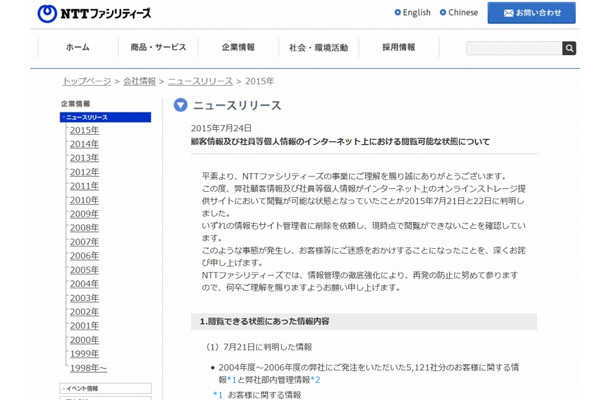The height and width of the screenshot is (400, 610).
Task: Open 2015年 in the sidebar
Action: tap(84, 130)
